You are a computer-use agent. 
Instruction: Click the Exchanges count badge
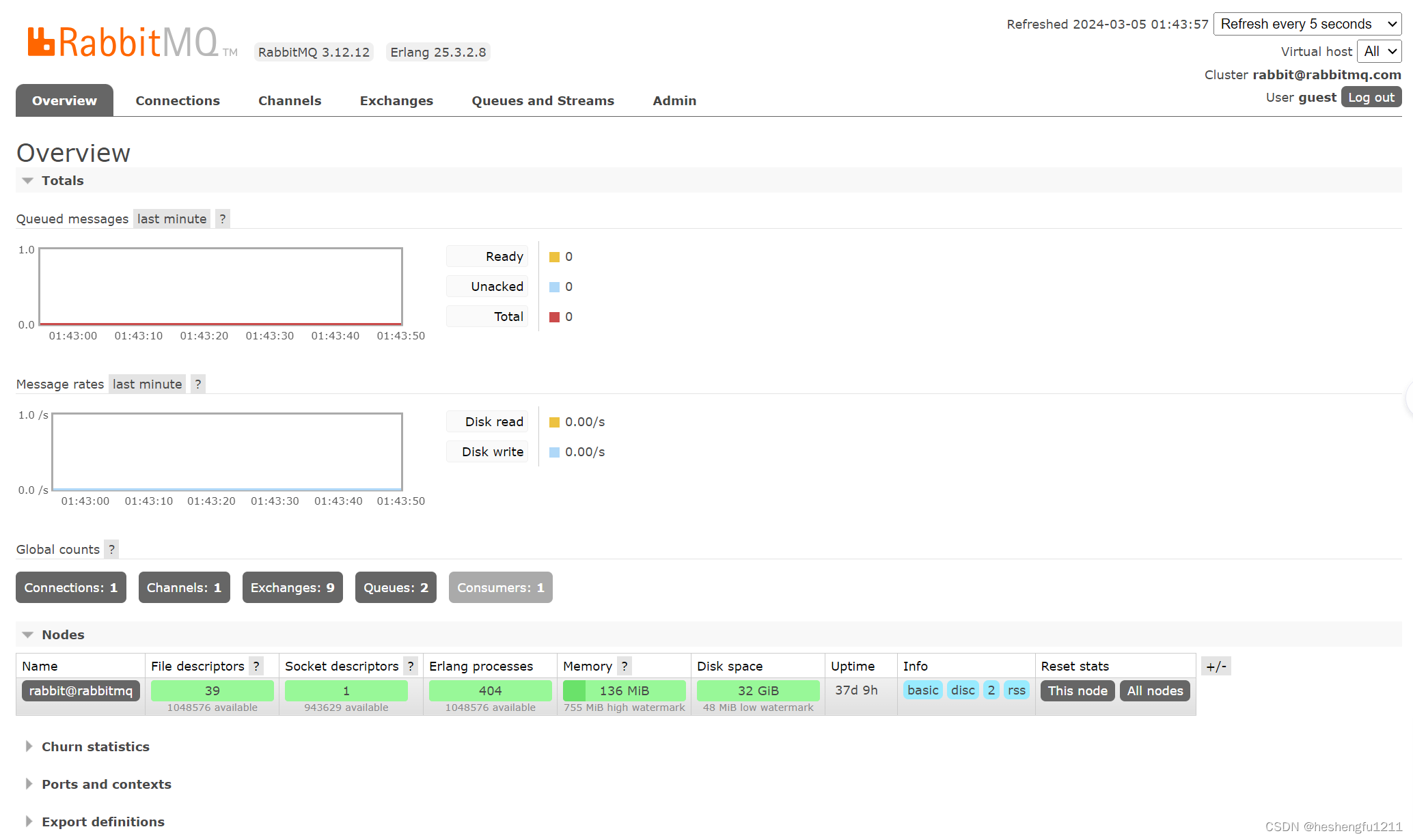pos(292,587)
